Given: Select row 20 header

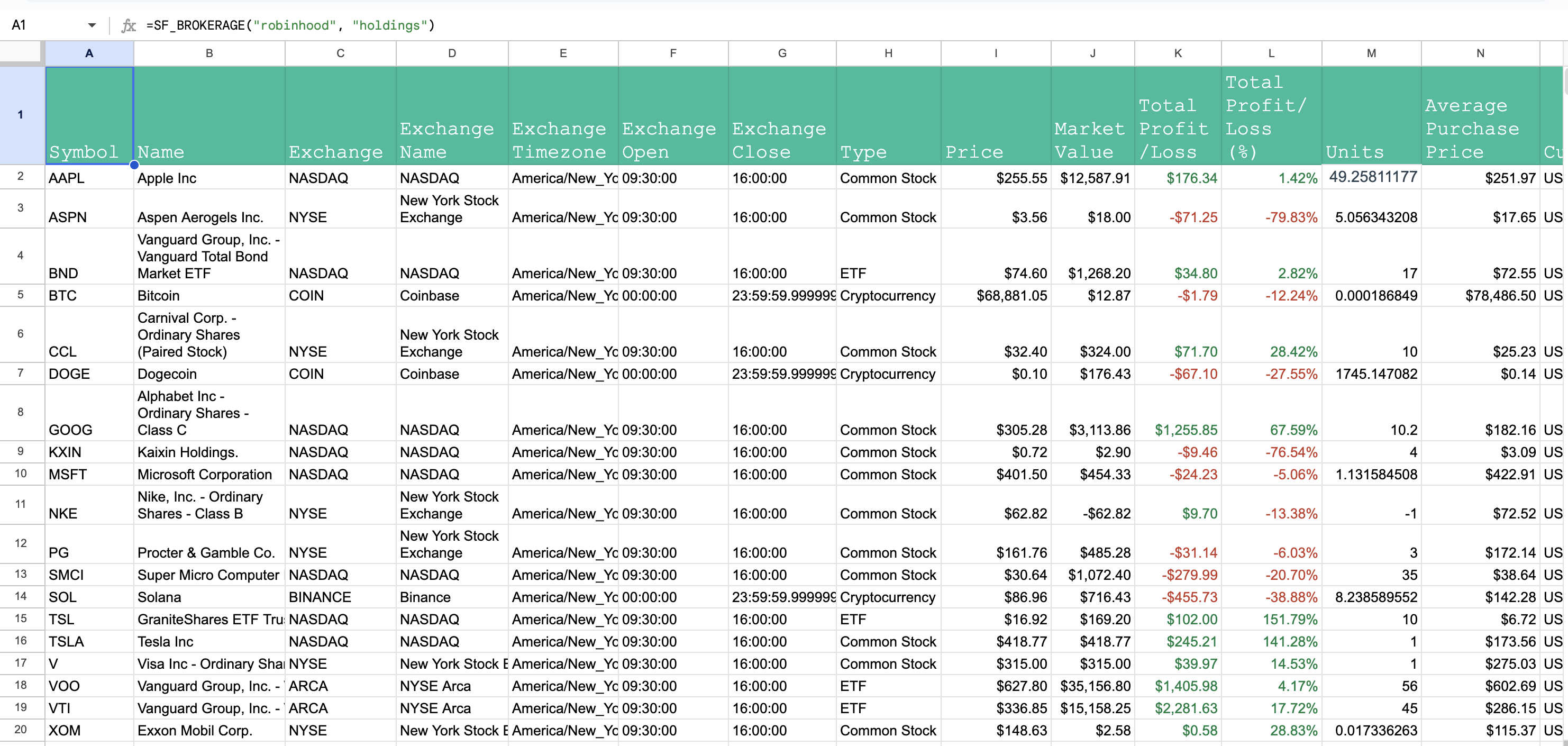Looking at the screenshot, I should [22, 730].
